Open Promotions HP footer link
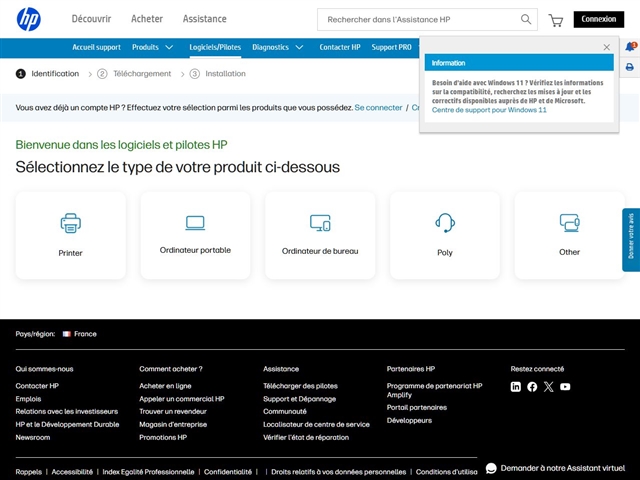This screenshot has width=640, height=480. (x=163, y=438)
